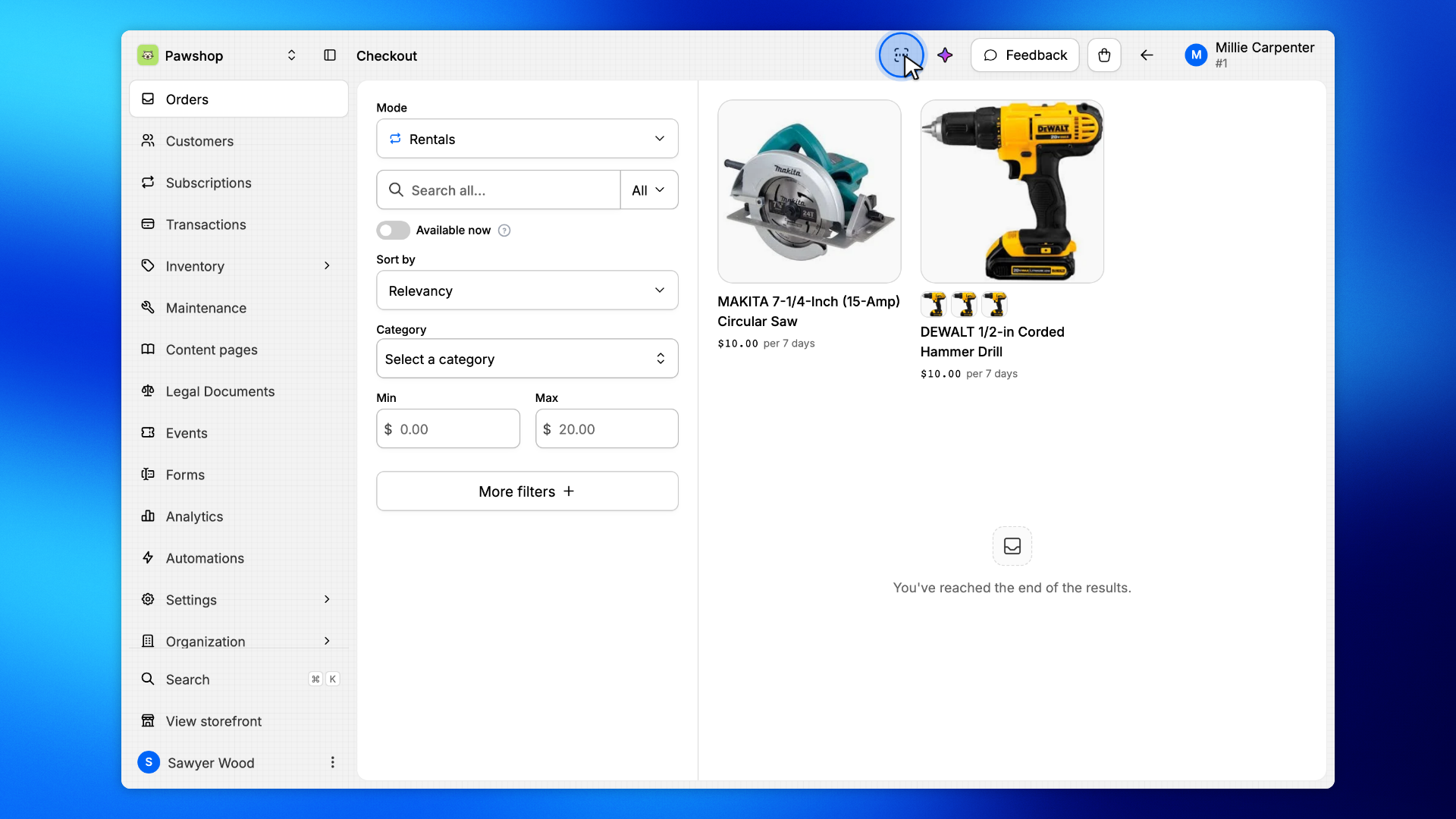Screen dimensions: 1456x819
Task: Open Maintenance in the sidebar
Action: (x=238, y=308)
